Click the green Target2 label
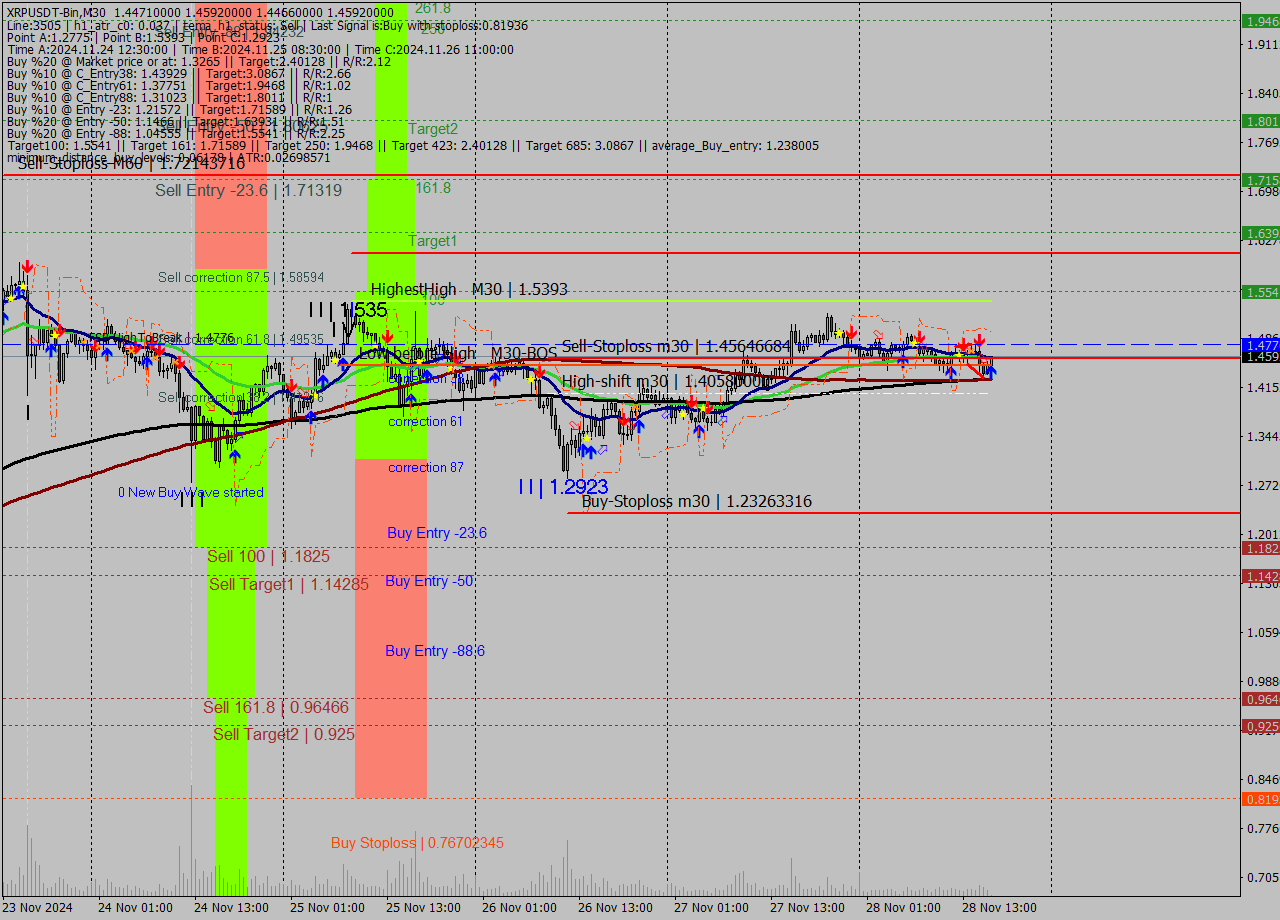The height and width of the screenshot is (920, 1280). pyautogui.click(x=433, y=129)
